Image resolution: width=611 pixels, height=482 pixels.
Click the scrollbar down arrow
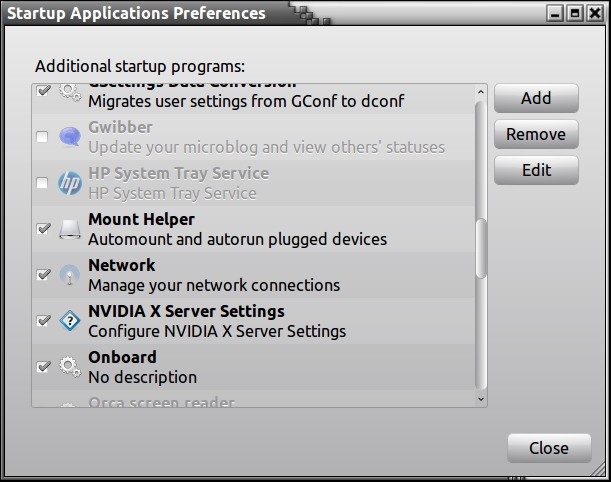(481, 399)
